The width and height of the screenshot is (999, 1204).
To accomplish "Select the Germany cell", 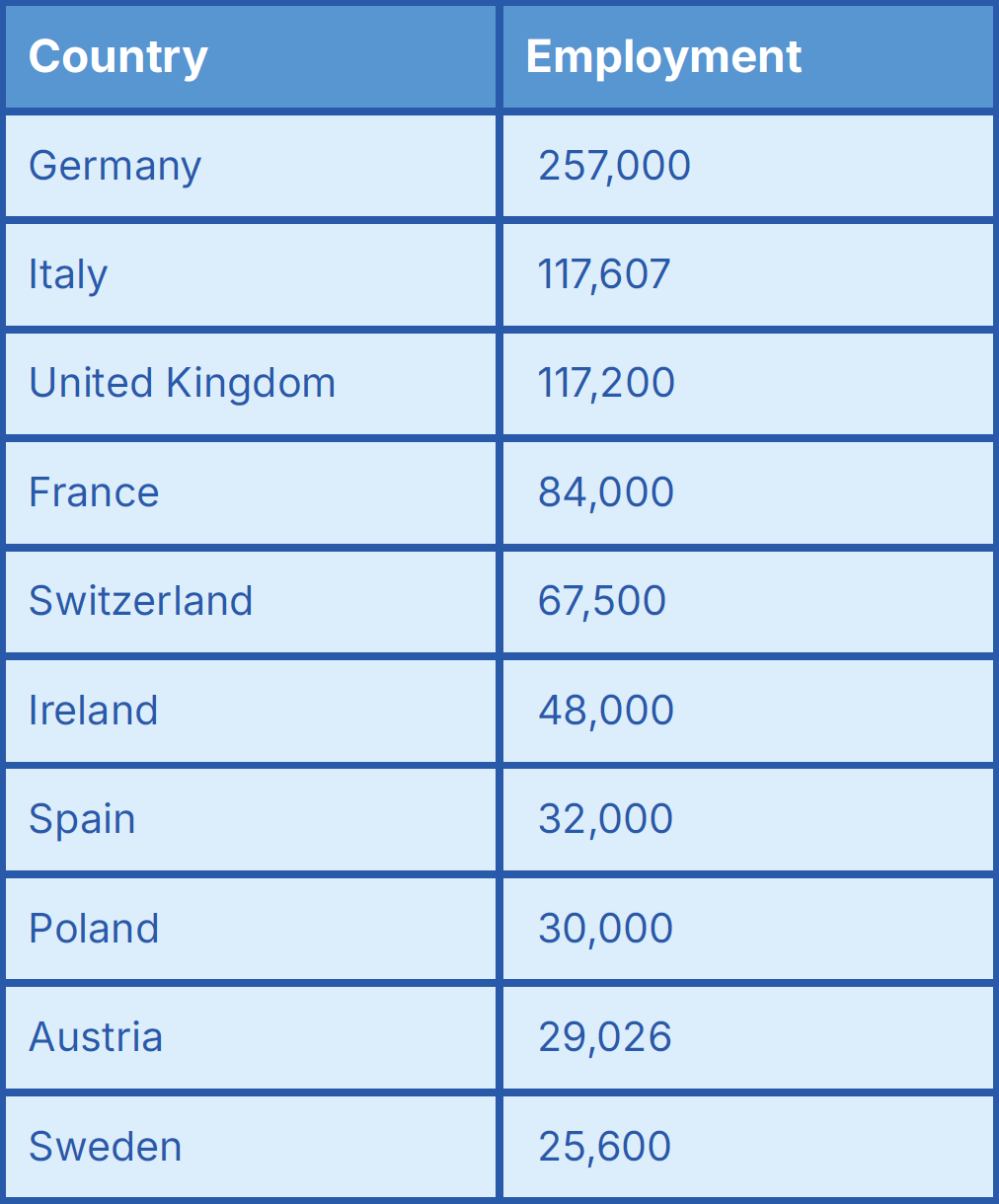I will [115, 166].
